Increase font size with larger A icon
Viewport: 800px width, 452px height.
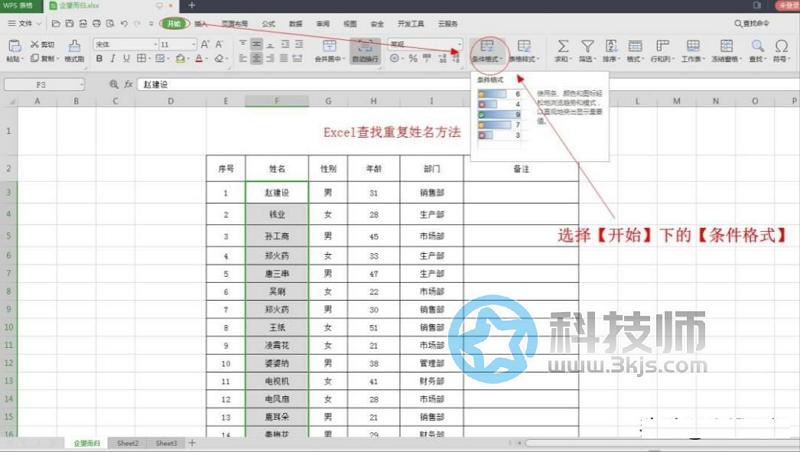point(205,44)
